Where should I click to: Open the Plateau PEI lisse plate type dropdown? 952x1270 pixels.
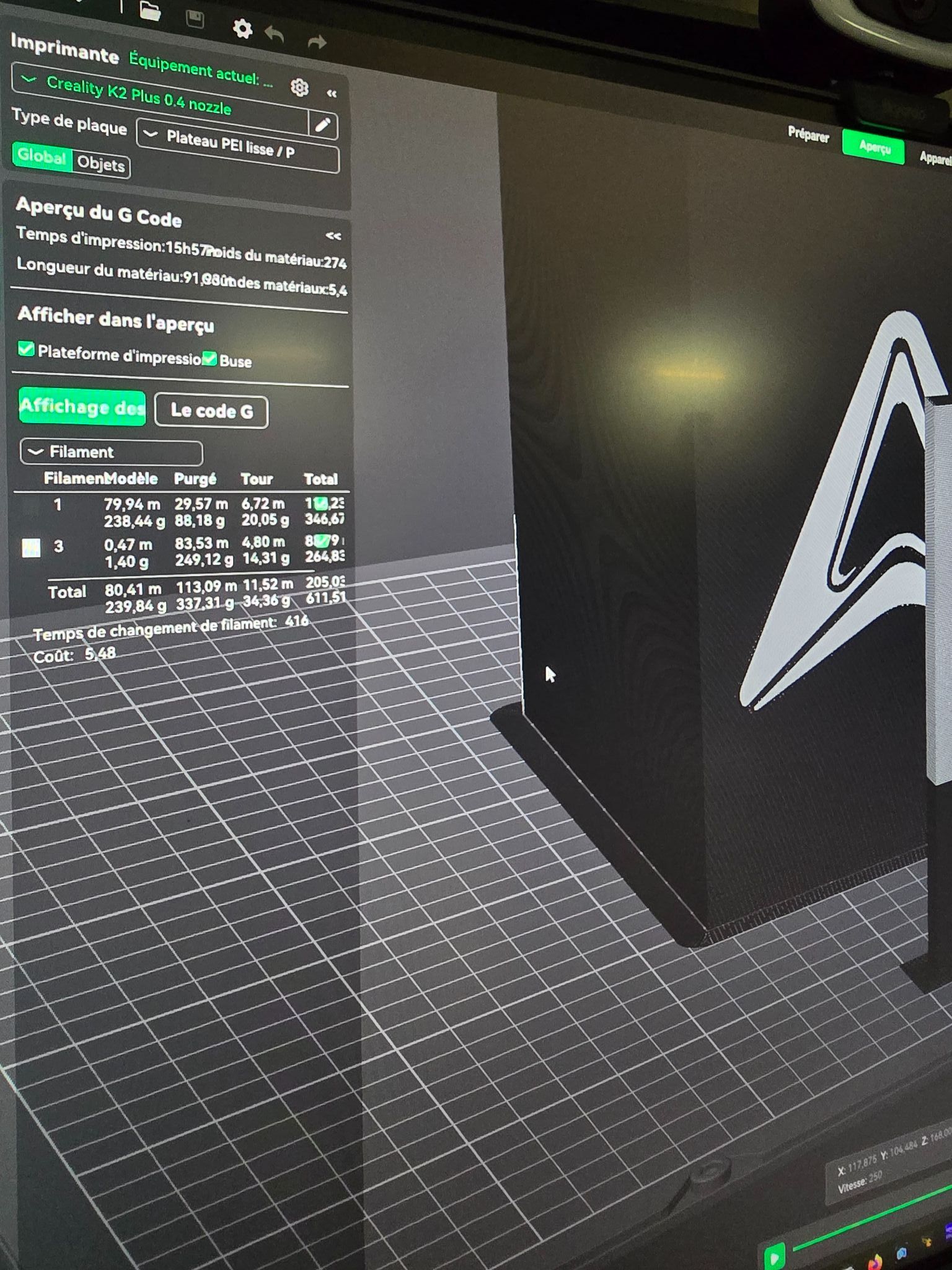[x=237, y=146]
